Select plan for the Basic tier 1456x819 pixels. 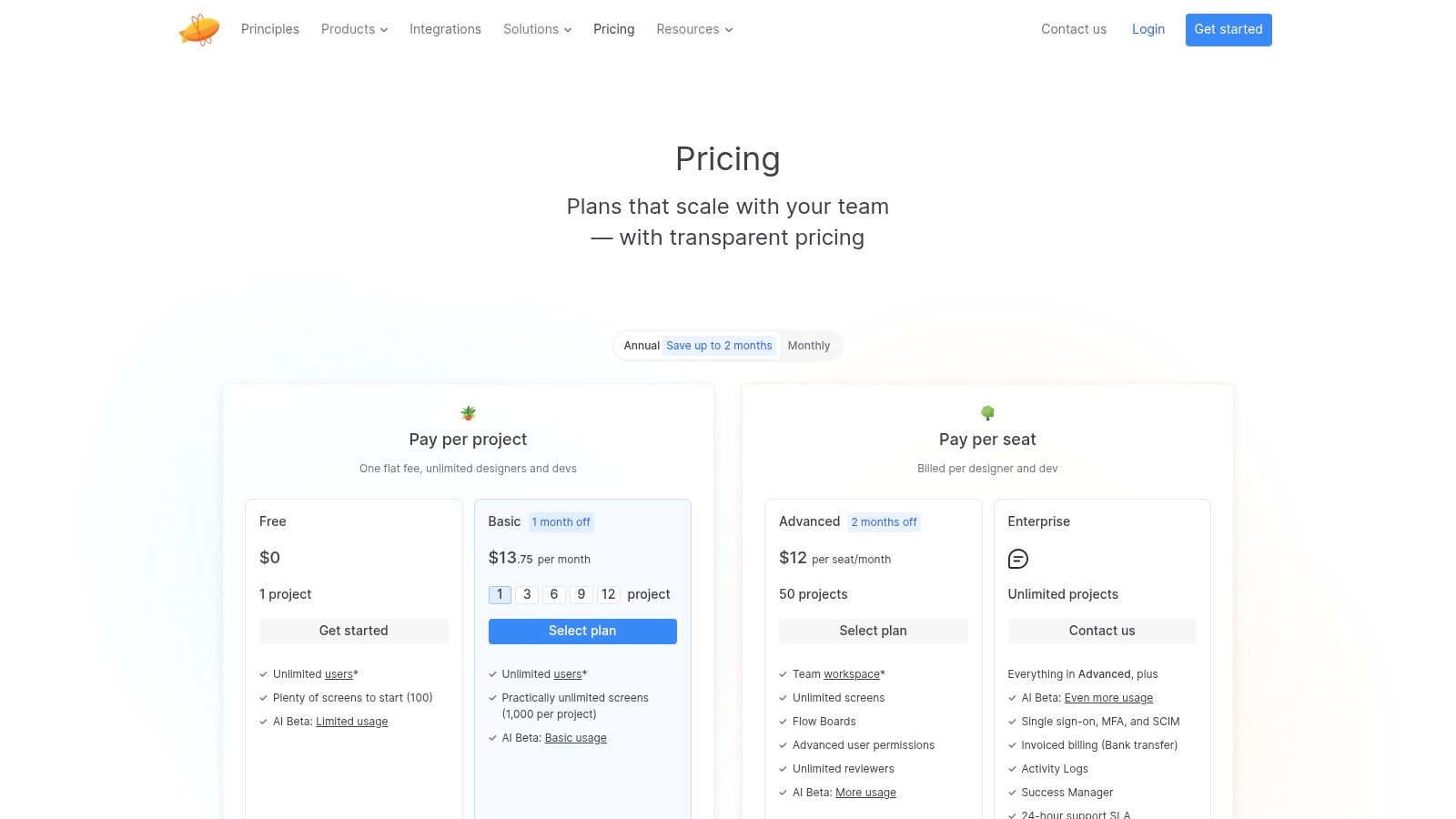(582, 631)
